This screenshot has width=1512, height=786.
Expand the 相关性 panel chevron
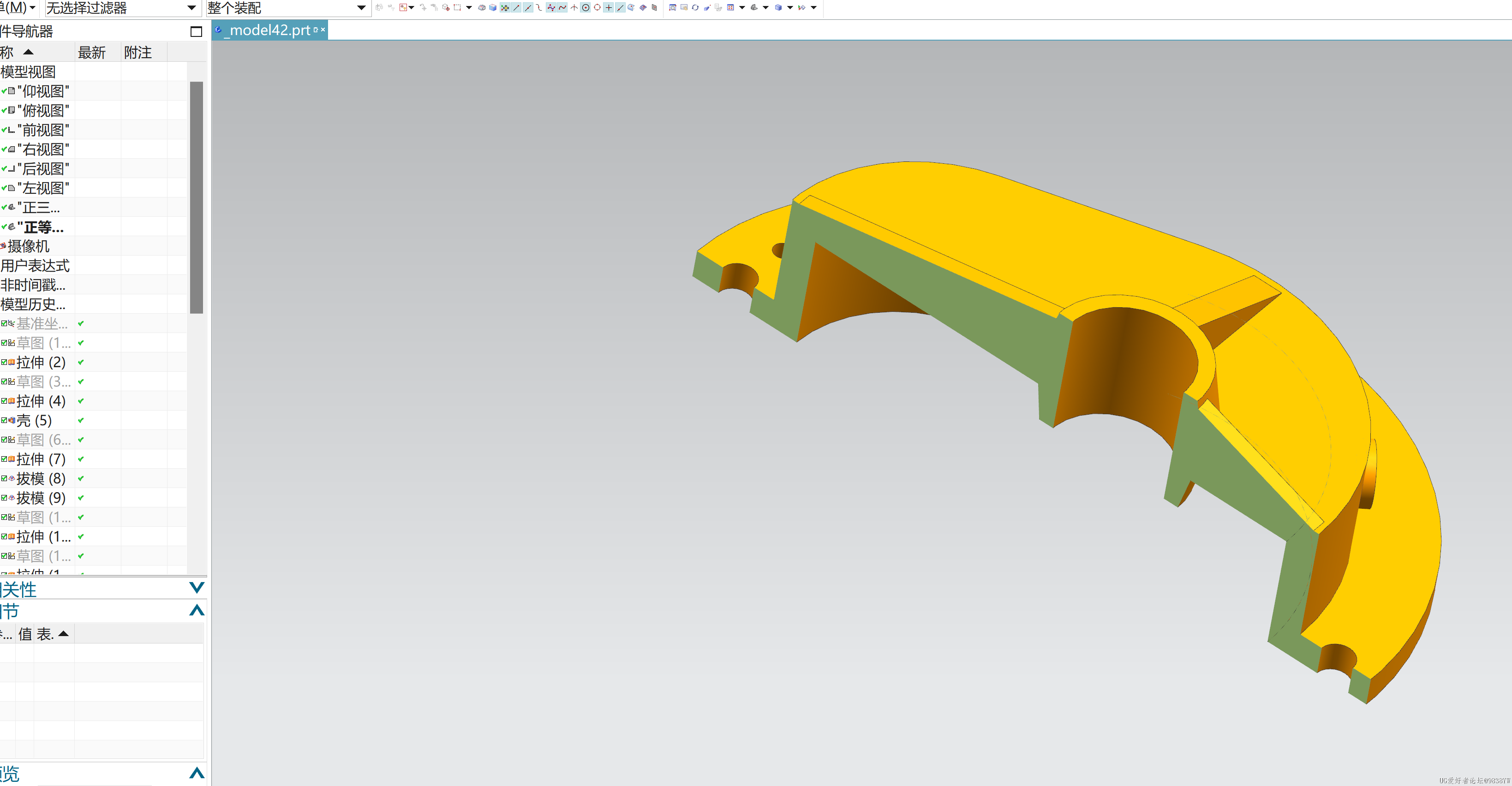[x=197, y=588]
